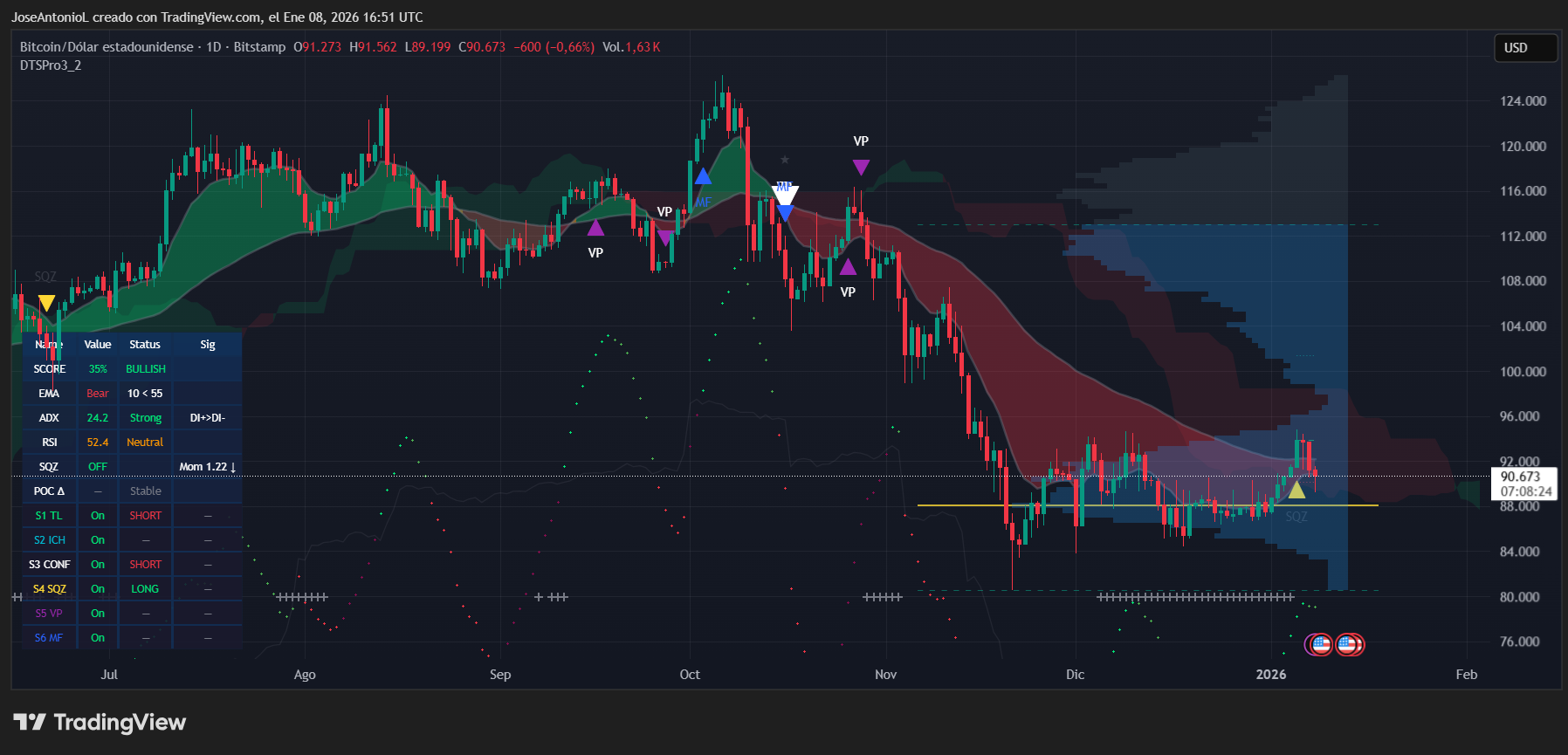
Task: Click the Jul label on the time axis
Action: pyautogui.click(x=109, y=675)
